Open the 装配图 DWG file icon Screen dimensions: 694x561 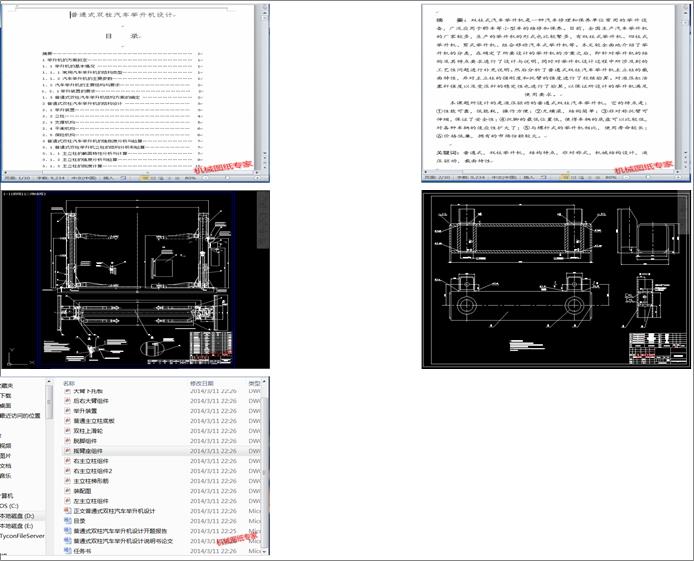[x=68, y=491]
